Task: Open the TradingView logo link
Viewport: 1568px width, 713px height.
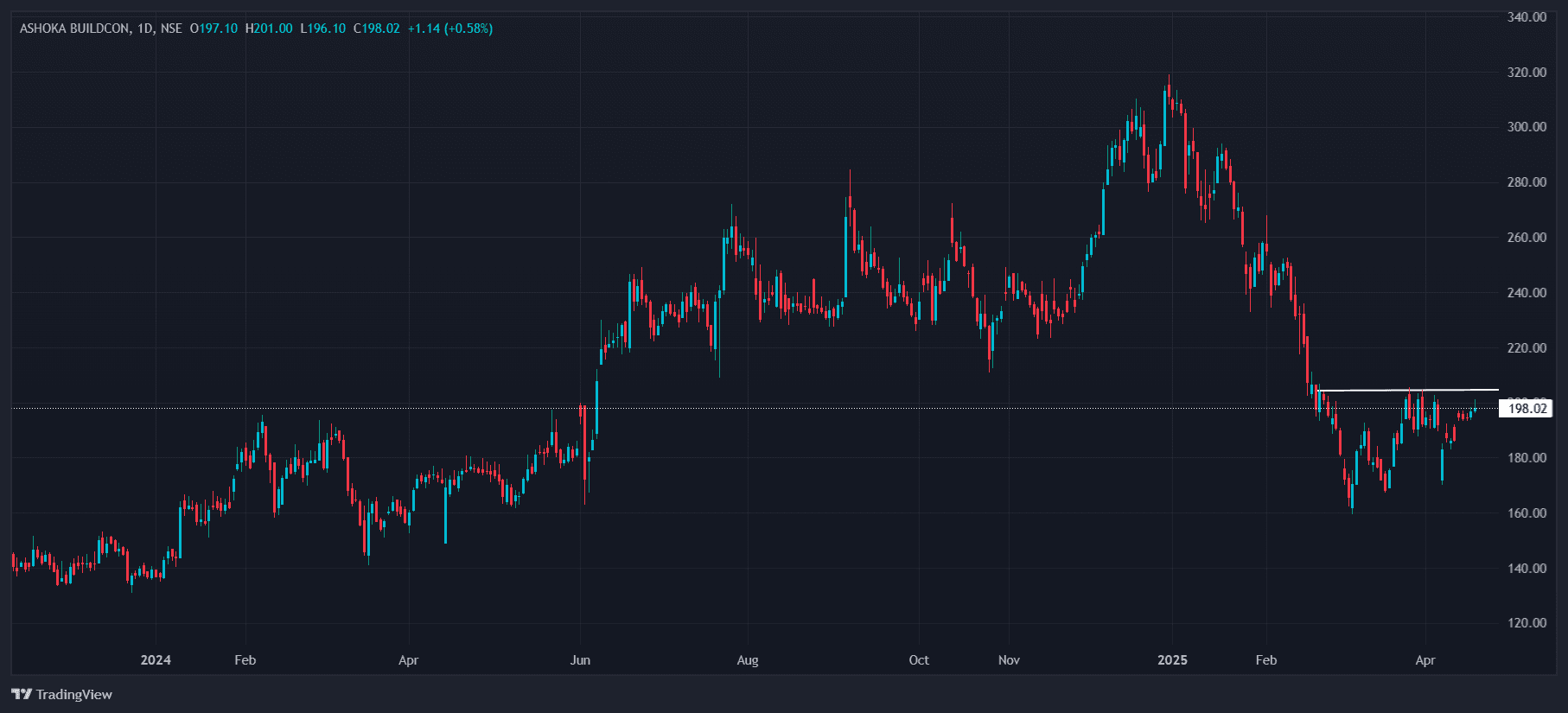Action: tap(62, 694)
